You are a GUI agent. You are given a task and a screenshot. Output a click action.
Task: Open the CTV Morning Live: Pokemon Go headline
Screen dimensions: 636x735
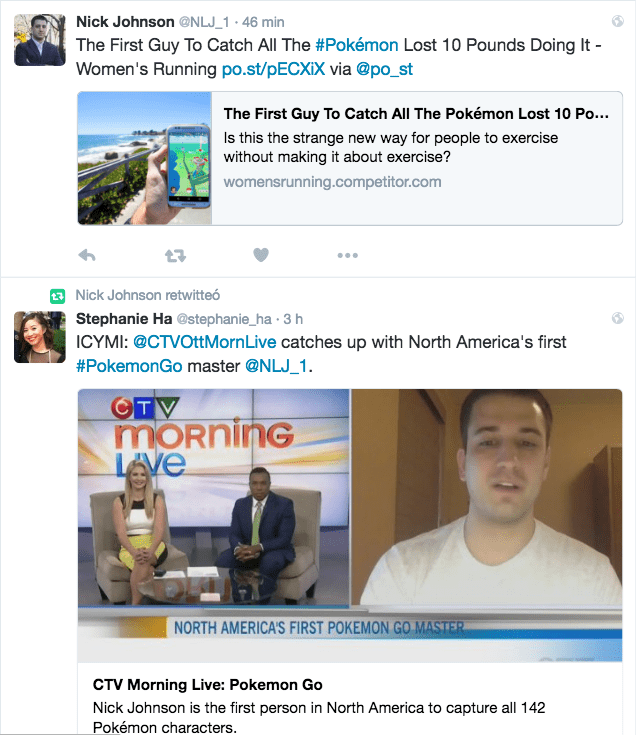[x=208, y=685]
